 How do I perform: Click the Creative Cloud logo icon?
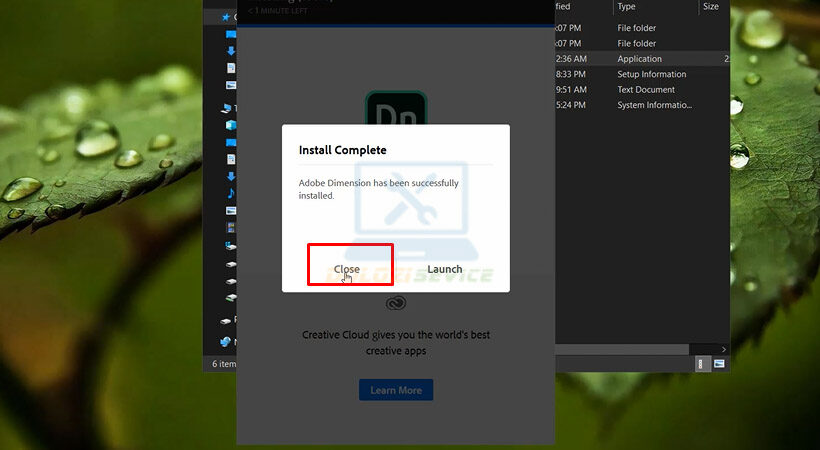click(396, 304)
